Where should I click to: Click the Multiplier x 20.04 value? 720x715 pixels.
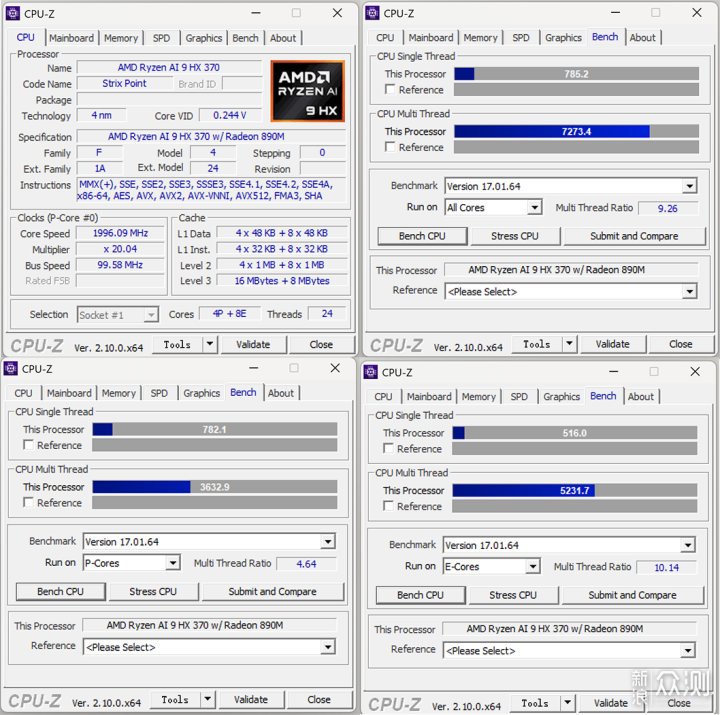pyautogui.click(x=120, y=249)
